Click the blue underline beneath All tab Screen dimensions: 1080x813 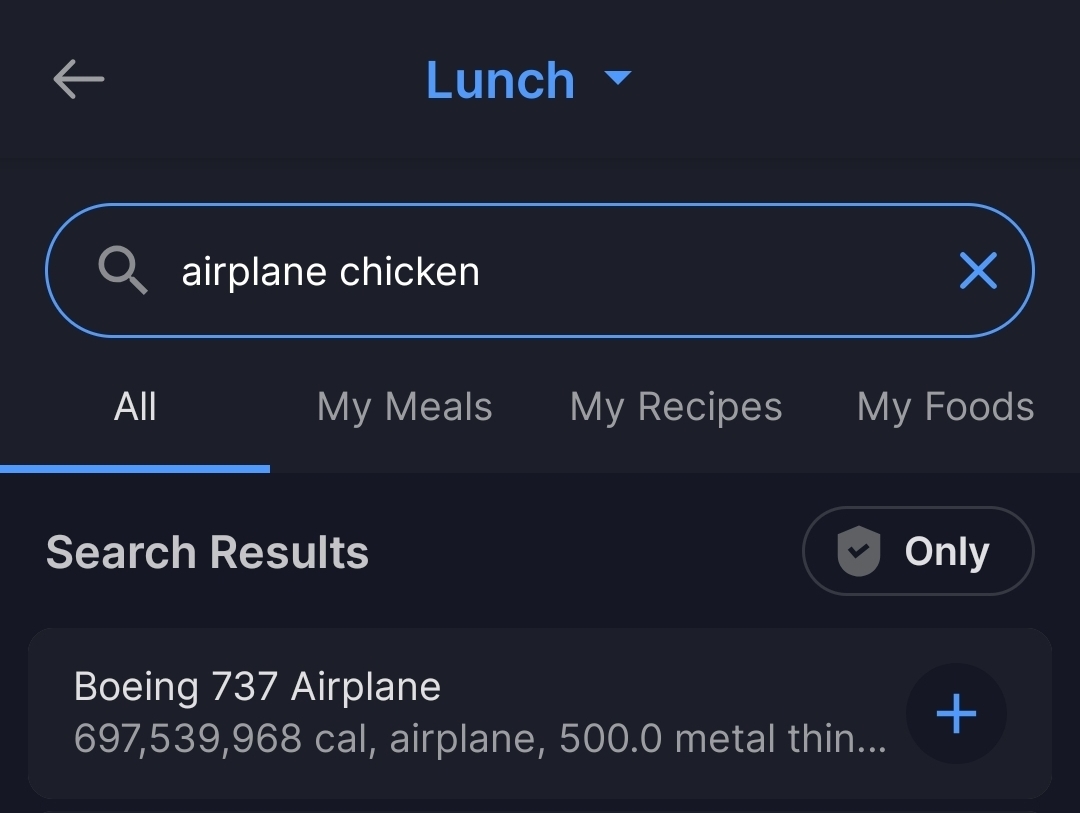[135, 468]
